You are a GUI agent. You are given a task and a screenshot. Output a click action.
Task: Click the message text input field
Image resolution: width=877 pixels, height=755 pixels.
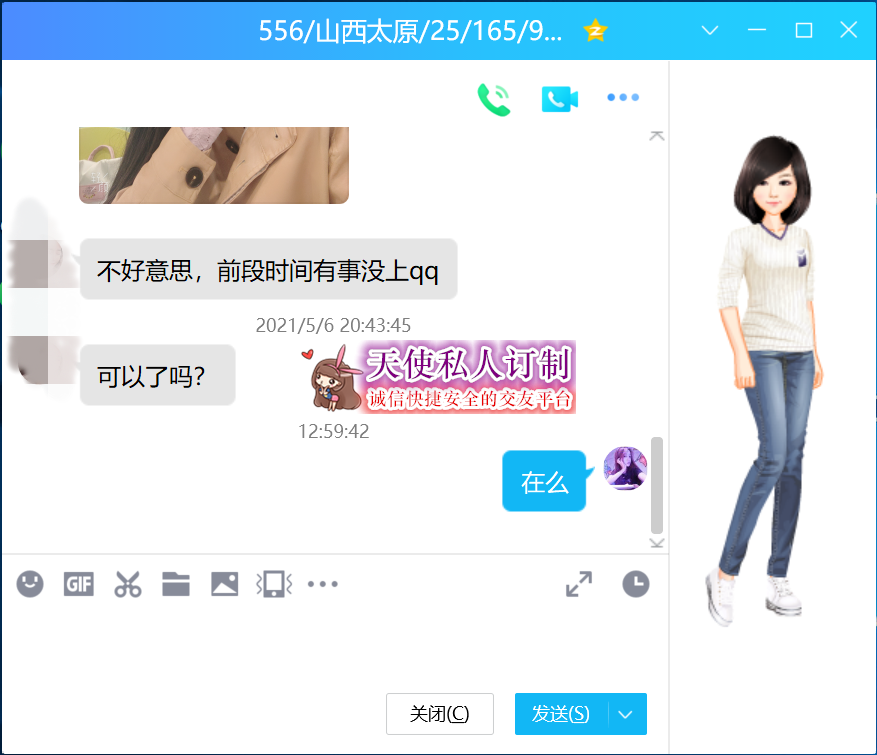pyautogui.click(x=330, y=645)
